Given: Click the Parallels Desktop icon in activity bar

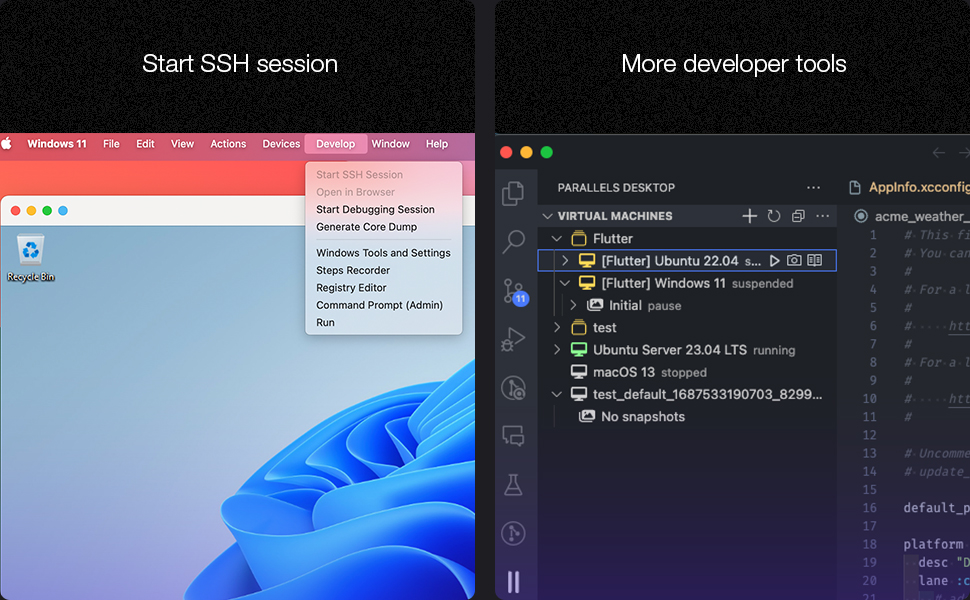Looking at the screenshot, I should click(x=513, y=582).
